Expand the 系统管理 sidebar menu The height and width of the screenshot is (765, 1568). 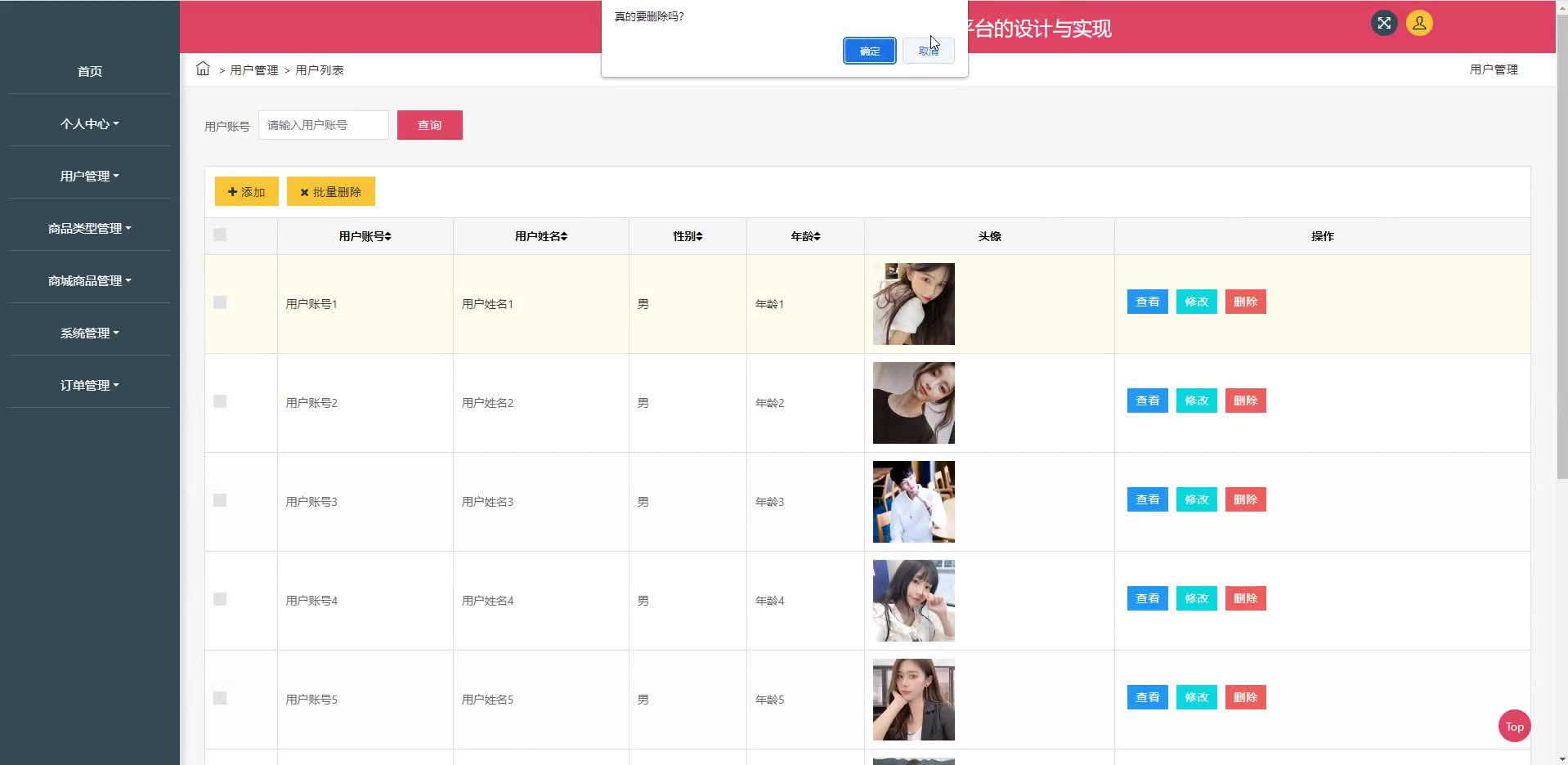[90, 333]
